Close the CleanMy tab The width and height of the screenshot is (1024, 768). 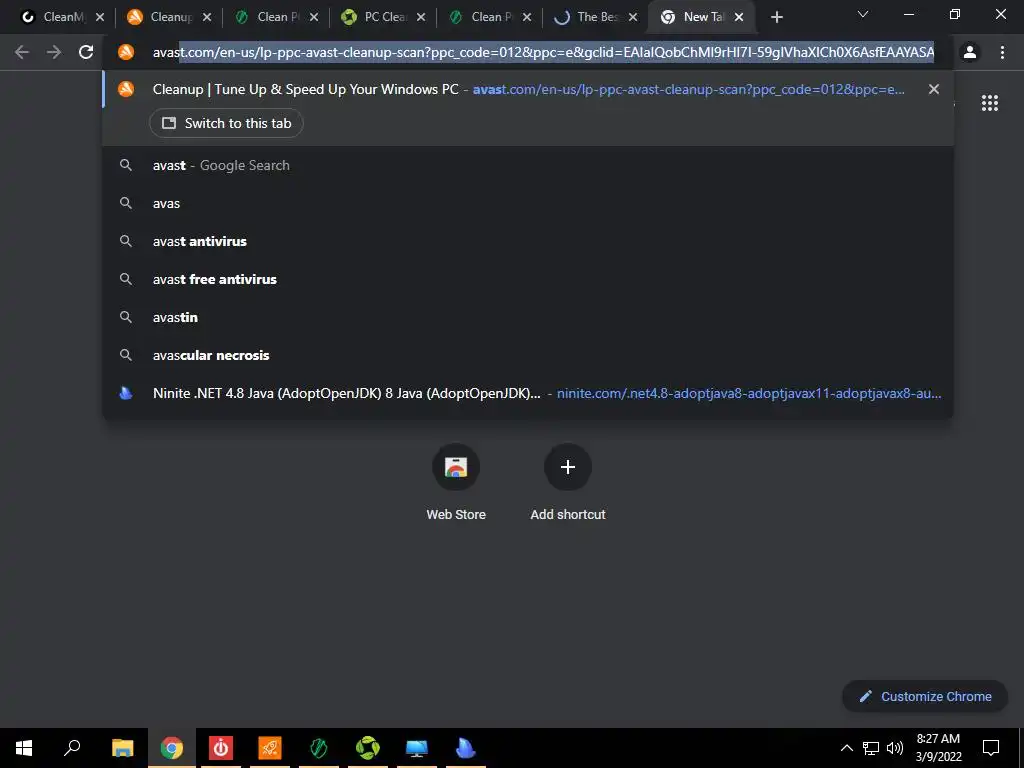[100, 17]
